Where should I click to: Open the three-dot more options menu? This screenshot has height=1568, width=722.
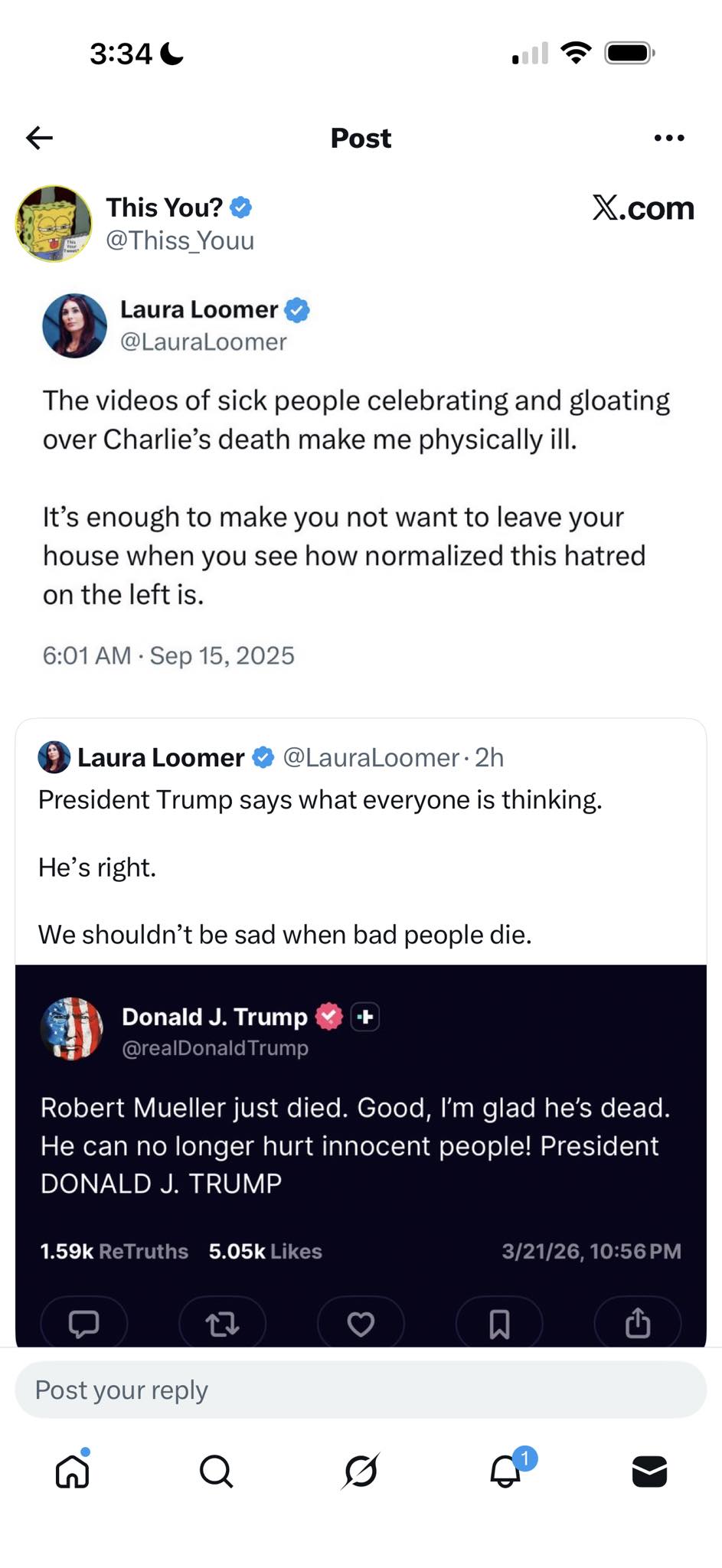pyautogui.click(x=668, y=138)
